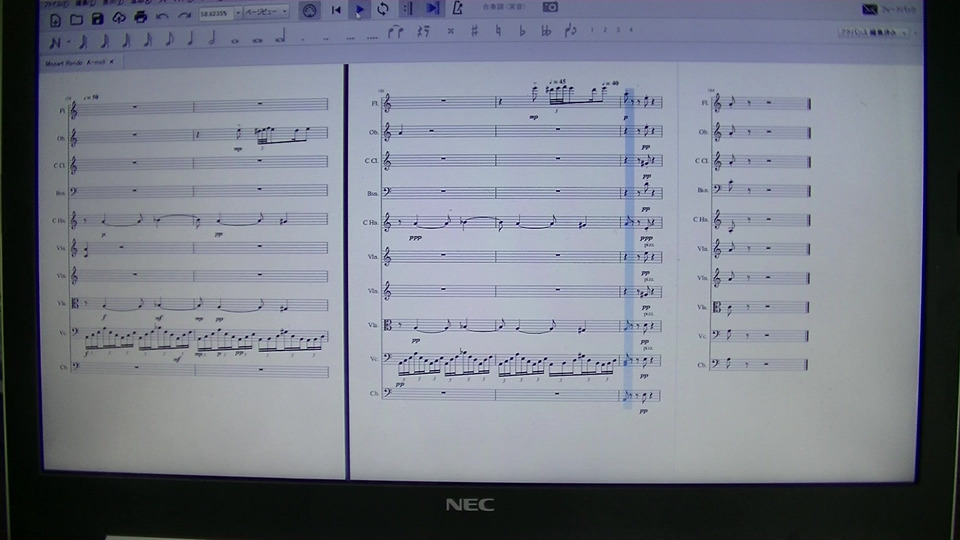Close the Mozart Rondo A-moll tab
This screenshot has width=960, height=540.
point(111,62)
